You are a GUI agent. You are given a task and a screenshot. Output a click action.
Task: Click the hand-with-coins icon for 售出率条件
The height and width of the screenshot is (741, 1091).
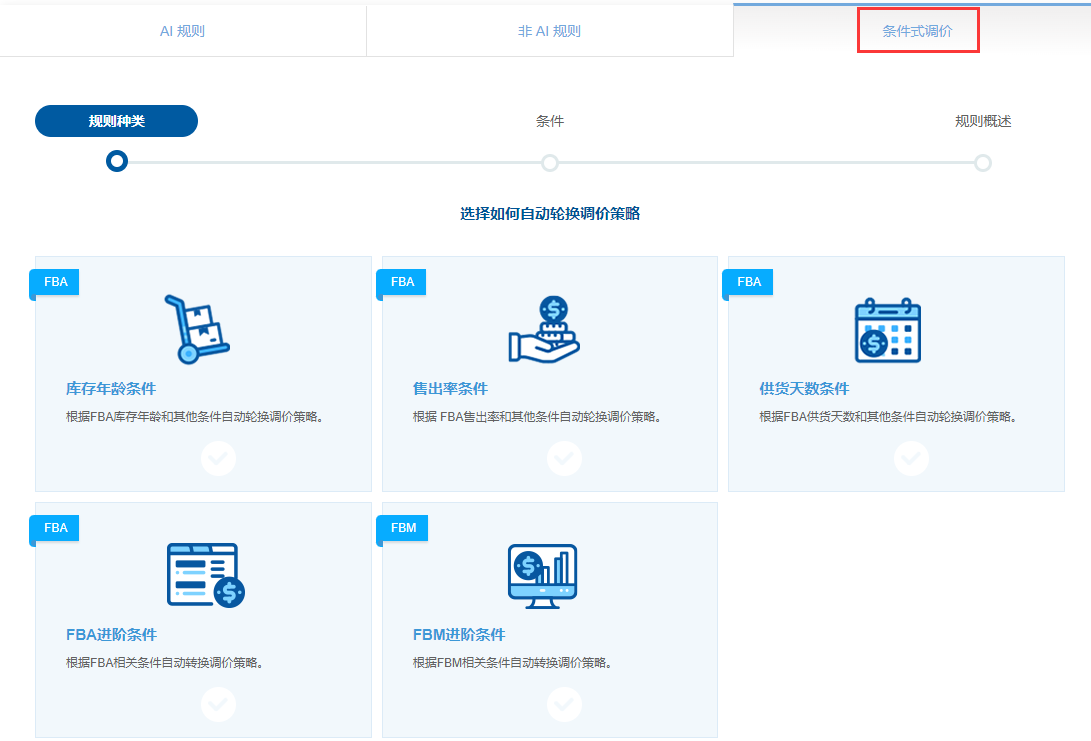(544, 329)
